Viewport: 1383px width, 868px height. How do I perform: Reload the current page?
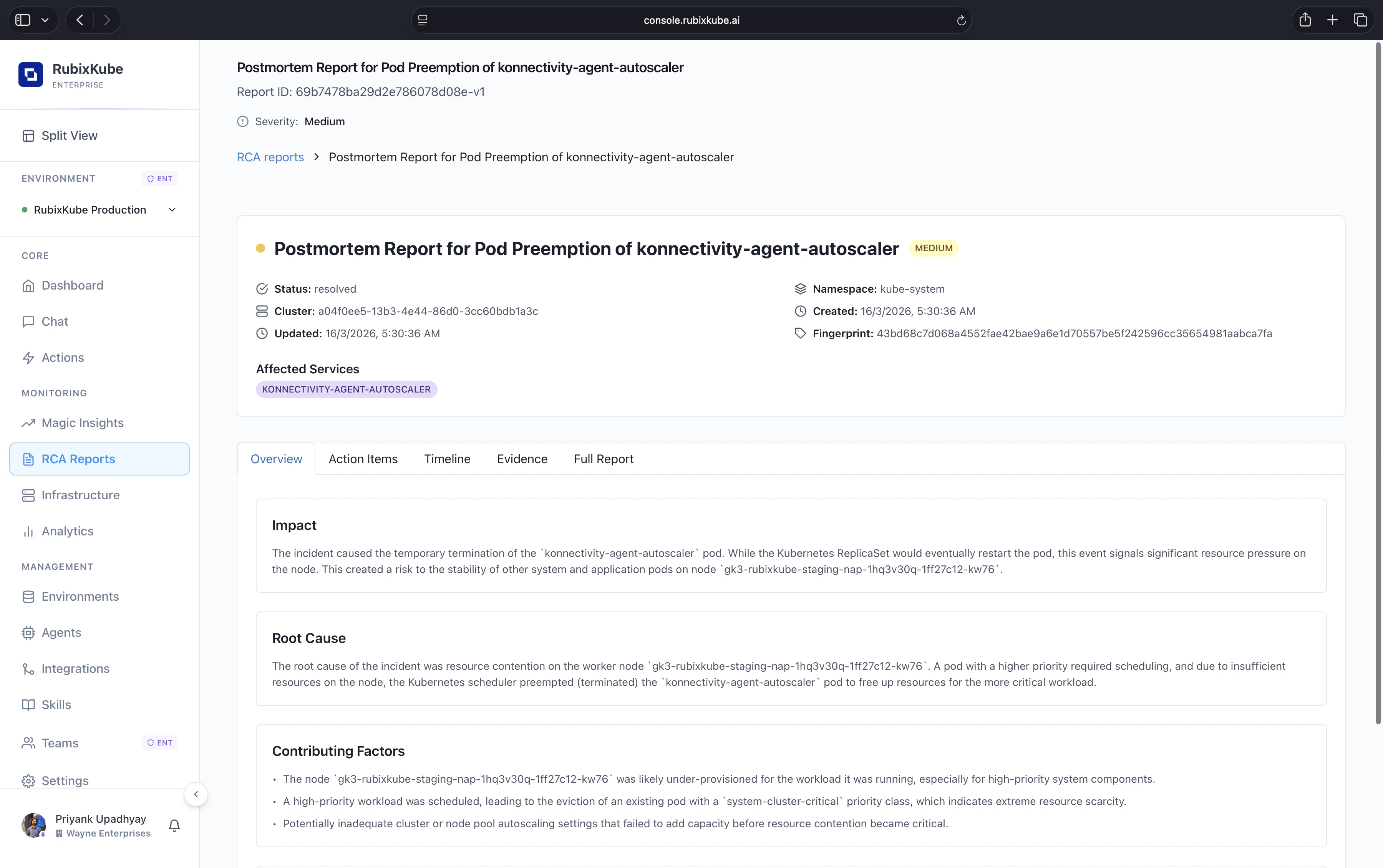click(960, 20)
